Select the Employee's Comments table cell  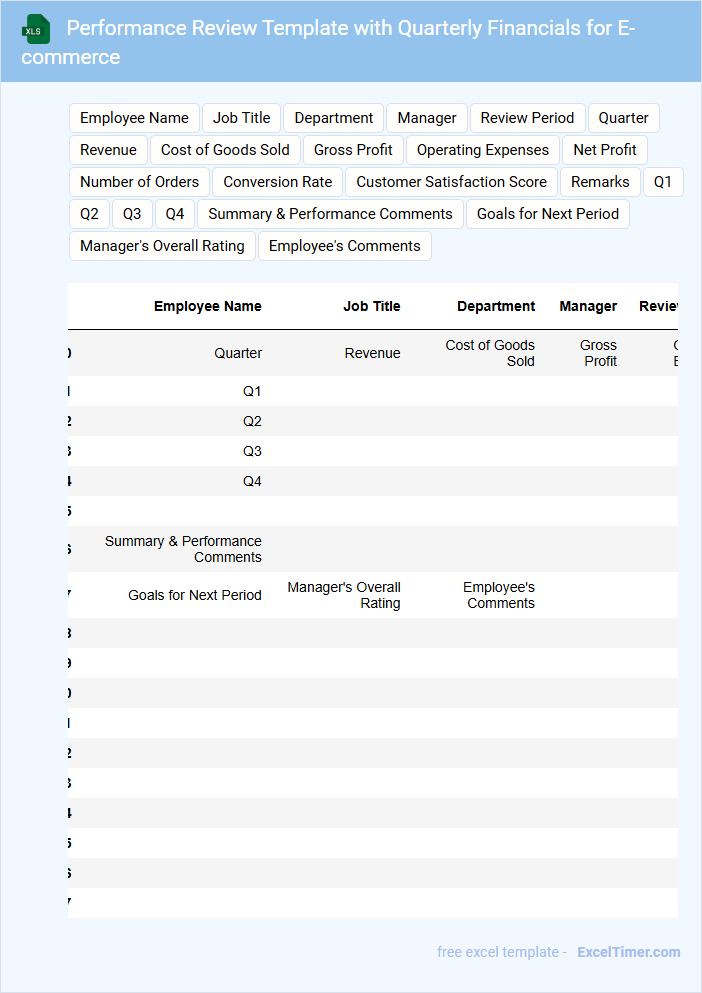[x=499, y=595]
